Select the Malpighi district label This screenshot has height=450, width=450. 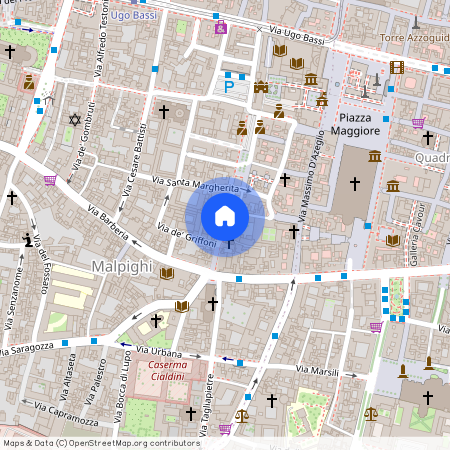pos(122,267)
